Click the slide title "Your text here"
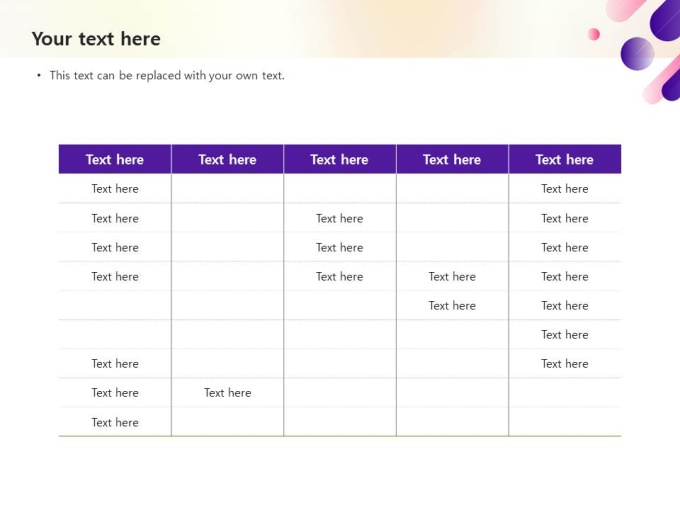680x510 pixels. coord(96,39)
